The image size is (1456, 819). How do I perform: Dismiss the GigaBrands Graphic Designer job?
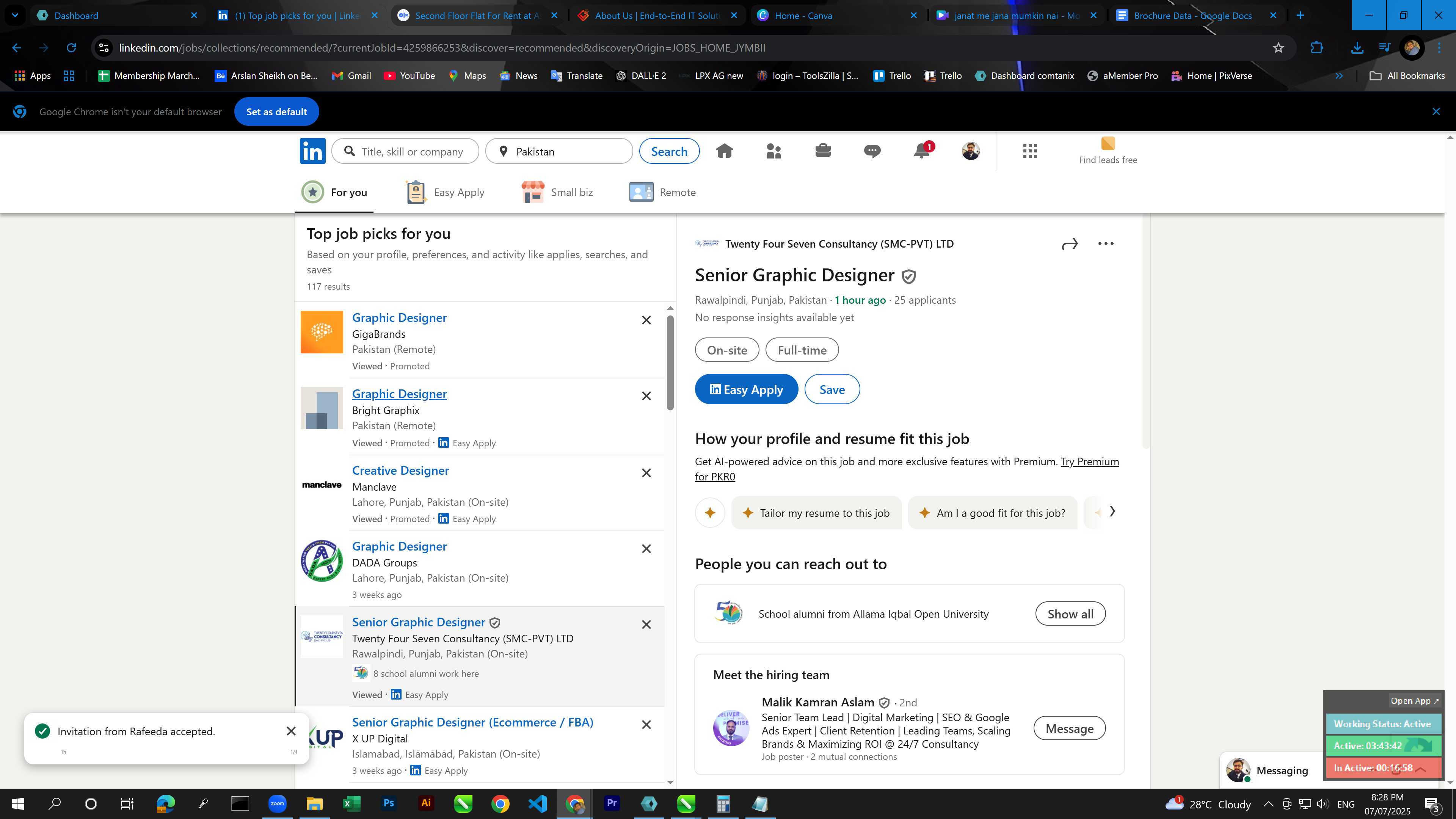(646, 320)
